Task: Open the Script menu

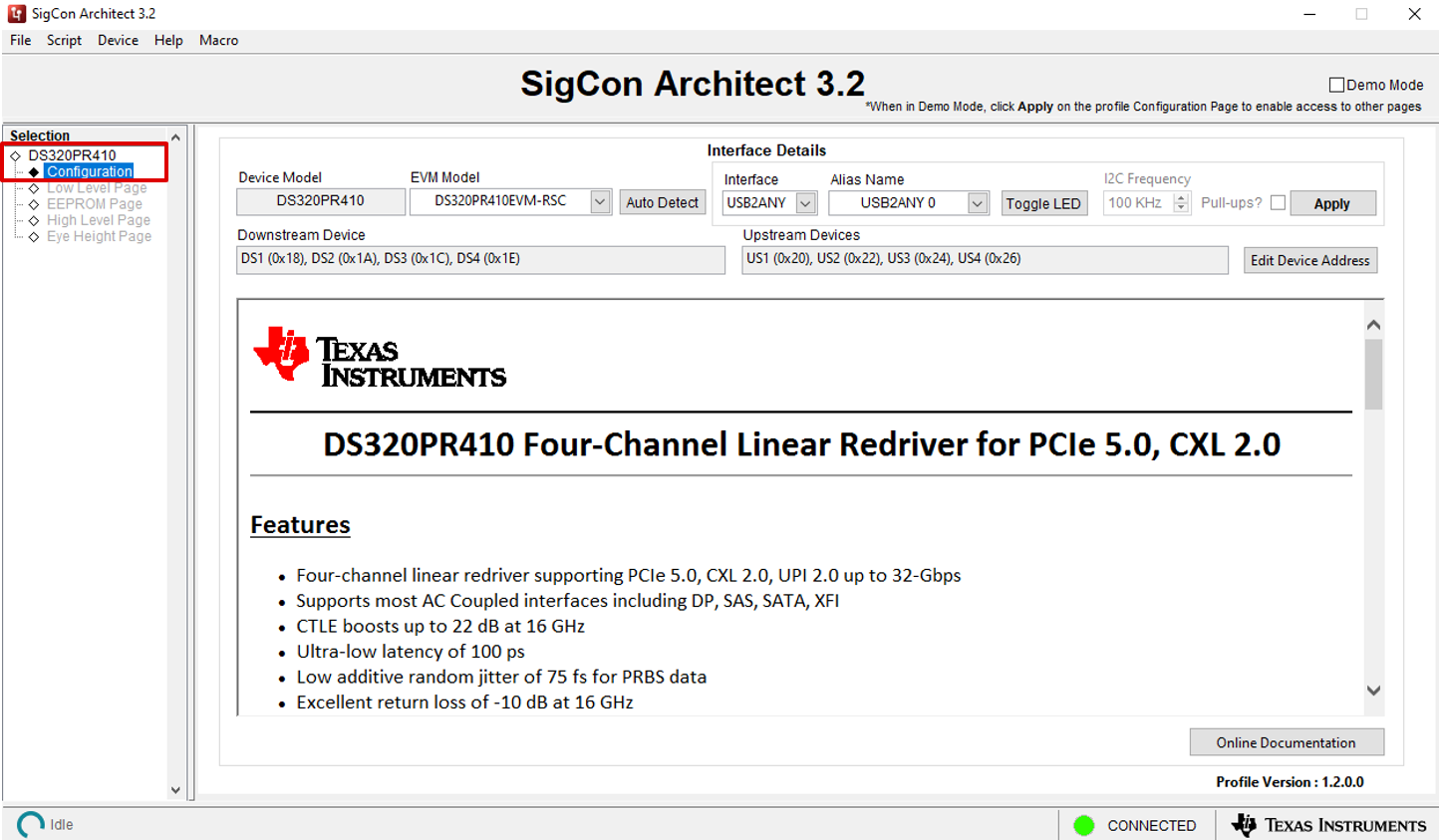Action: [x=64, y=40]
